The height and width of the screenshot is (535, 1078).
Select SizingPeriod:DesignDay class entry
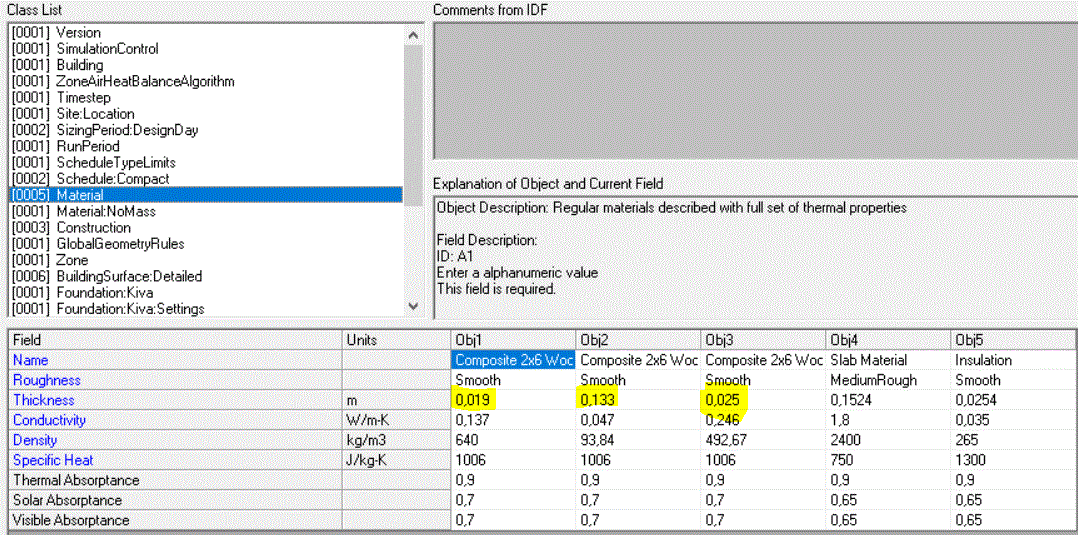(x=206, y=130)
